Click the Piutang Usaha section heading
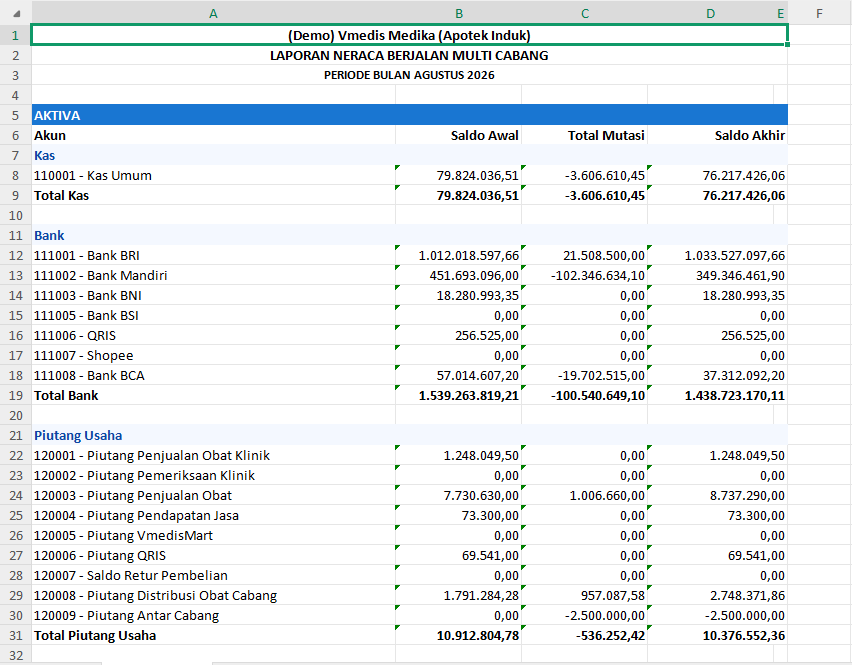The width and height of the screenshot is (852, 665). click(78, 435)
